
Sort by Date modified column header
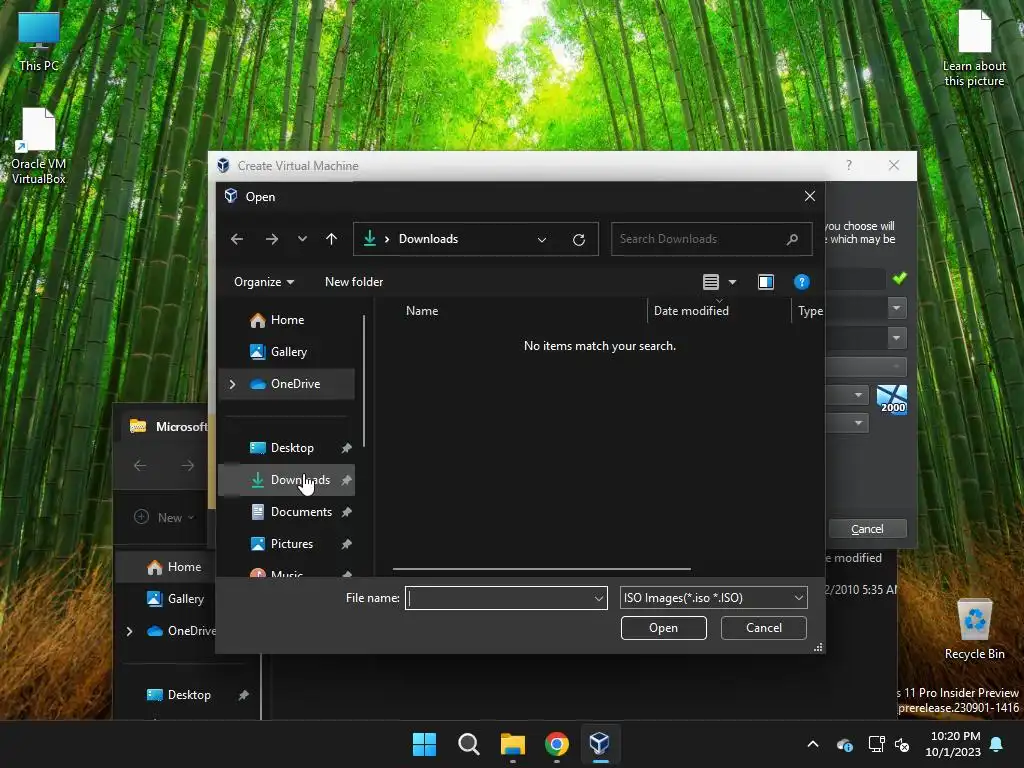691,311
